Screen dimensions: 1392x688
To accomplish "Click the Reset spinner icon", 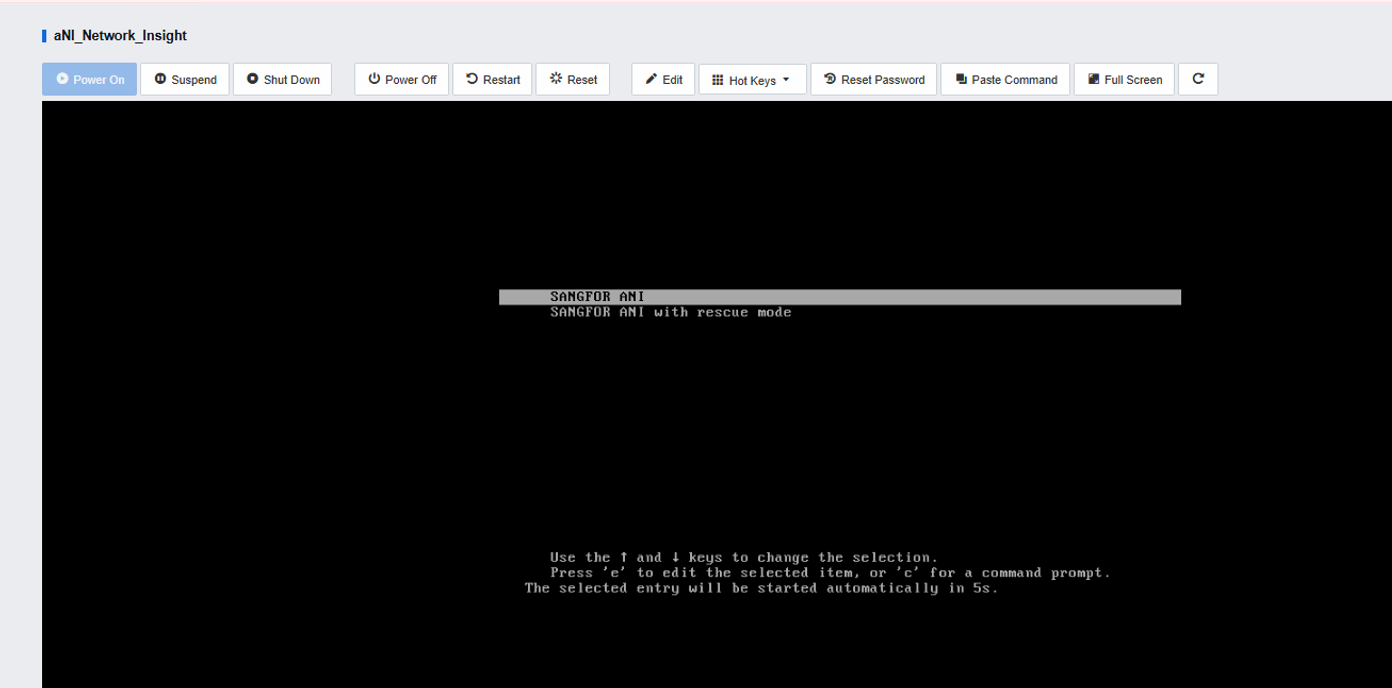I will coord(556,79).
